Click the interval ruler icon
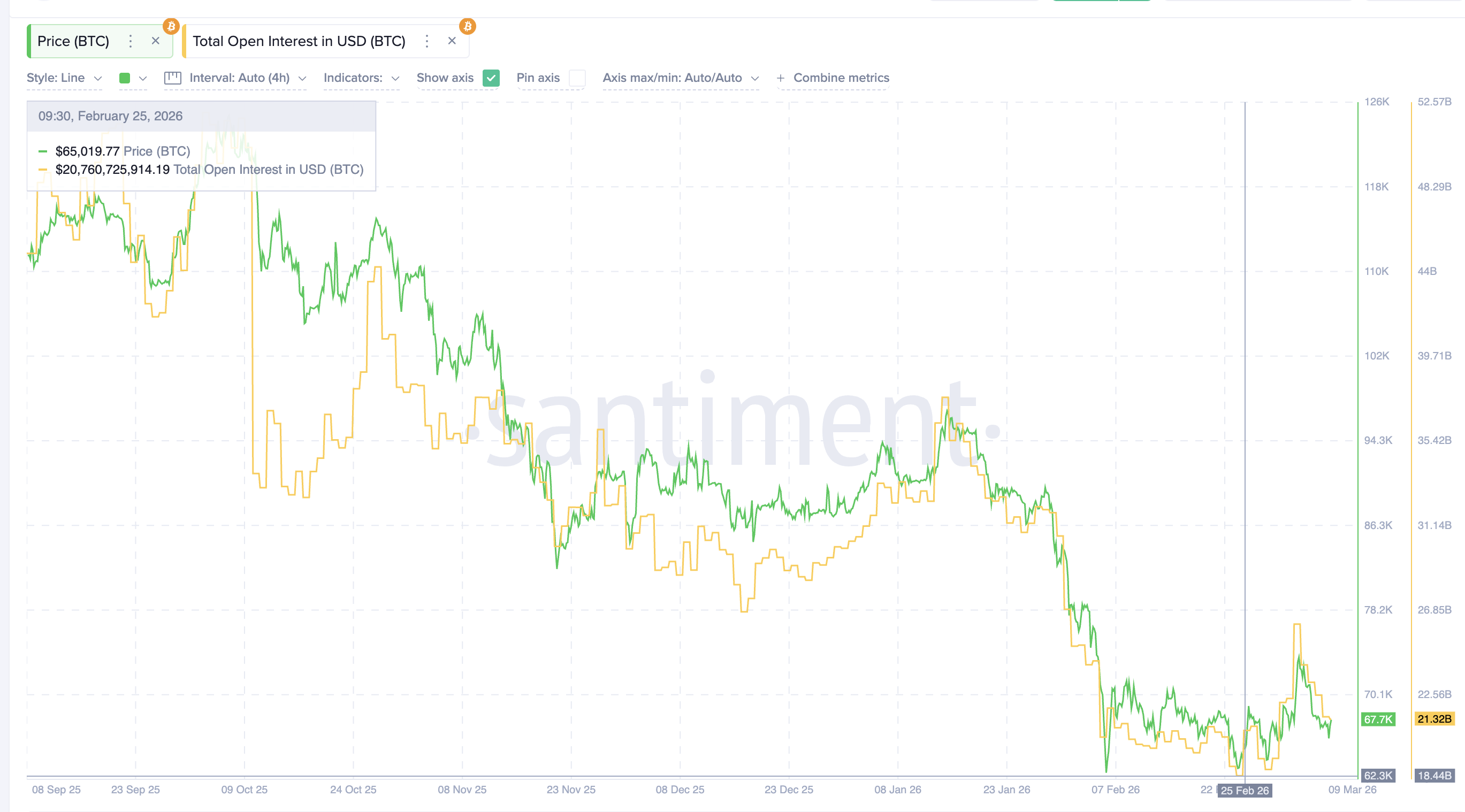 point(172,78)
